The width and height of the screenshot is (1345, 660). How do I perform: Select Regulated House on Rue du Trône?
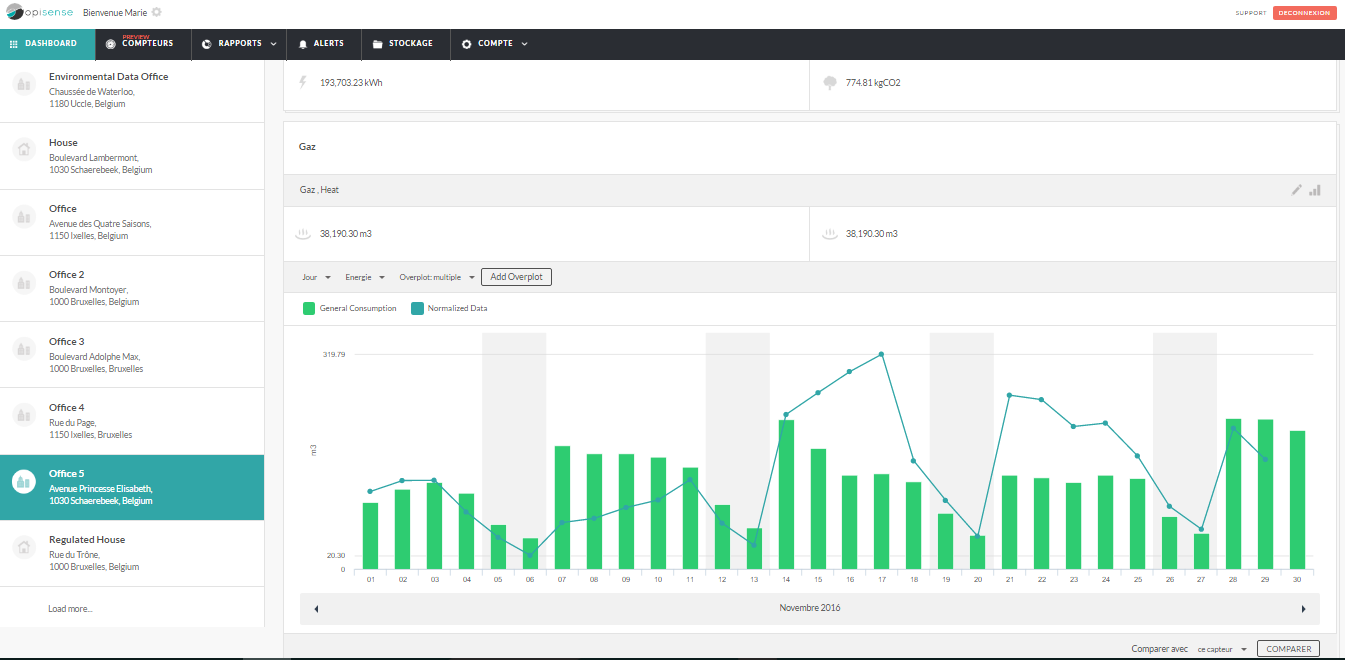[132, 553]
